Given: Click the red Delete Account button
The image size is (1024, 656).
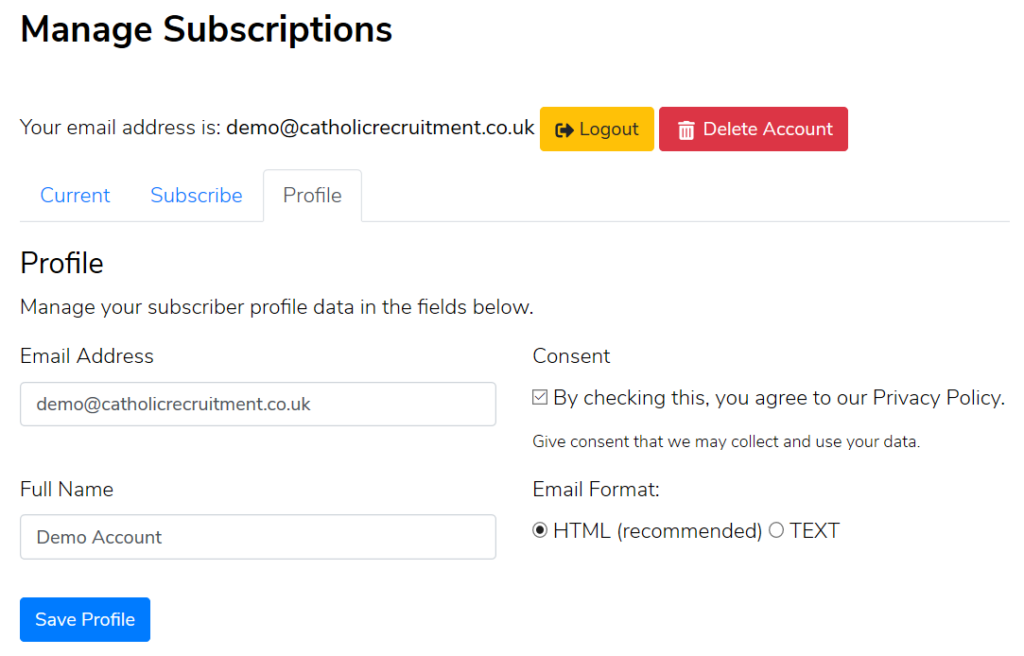Looking at the screenshot, I should (x=754, y=129).
